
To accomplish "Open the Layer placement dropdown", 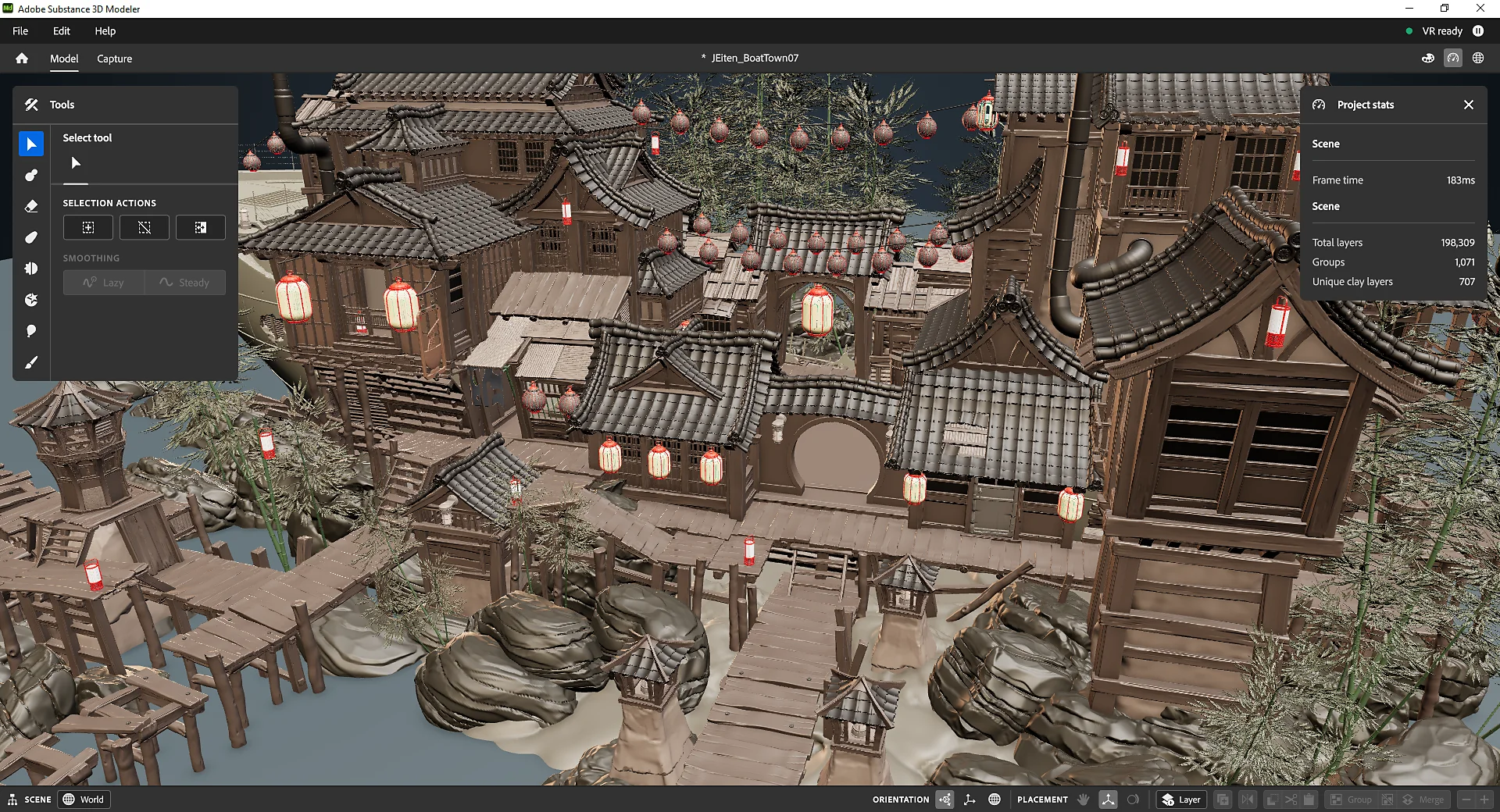I will tap(1180, 800).
